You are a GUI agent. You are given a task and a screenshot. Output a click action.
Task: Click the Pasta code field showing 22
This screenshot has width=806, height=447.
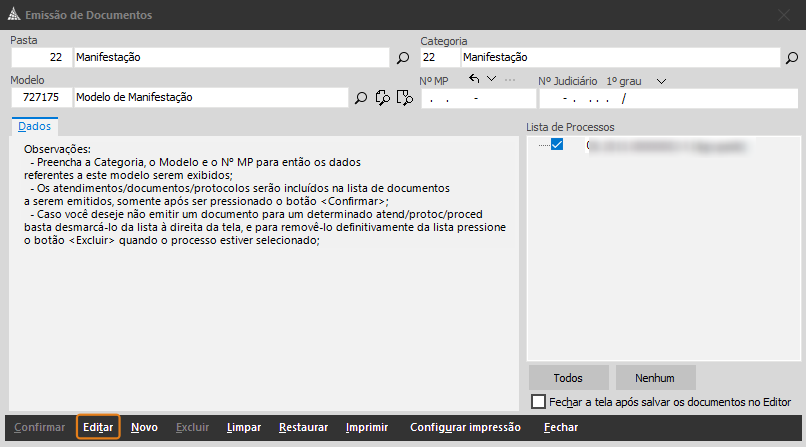tap(42, 58)
